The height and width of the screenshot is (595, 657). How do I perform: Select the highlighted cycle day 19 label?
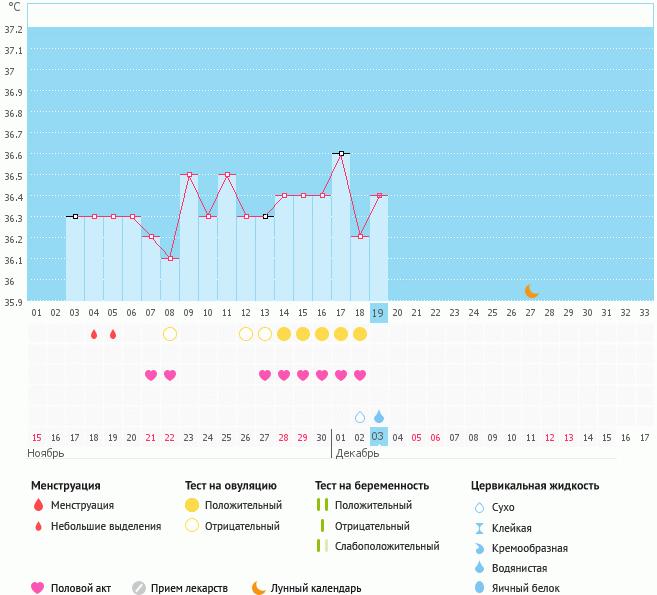379,312
